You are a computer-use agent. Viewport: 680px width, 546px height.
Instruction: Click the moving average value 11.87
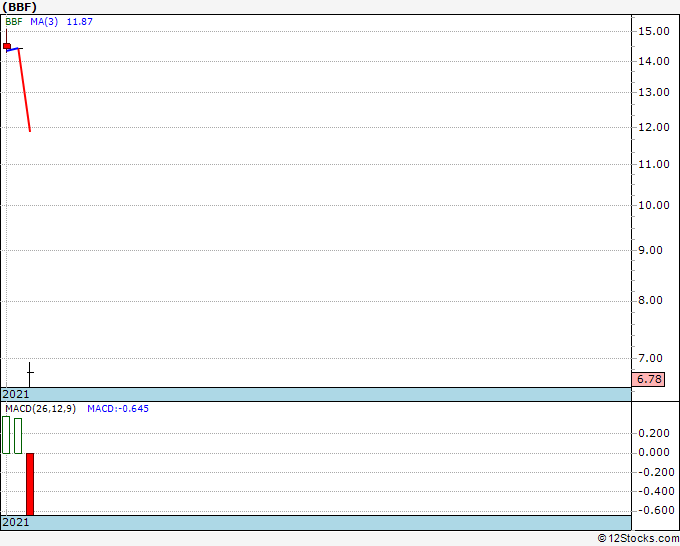point(80,22)
